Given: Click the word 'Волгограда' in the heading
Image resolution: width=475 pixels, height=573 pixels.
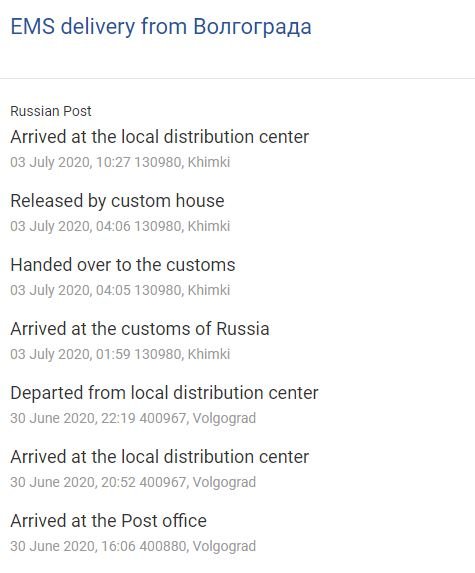Looking at the screenshot, I should 252,27.
